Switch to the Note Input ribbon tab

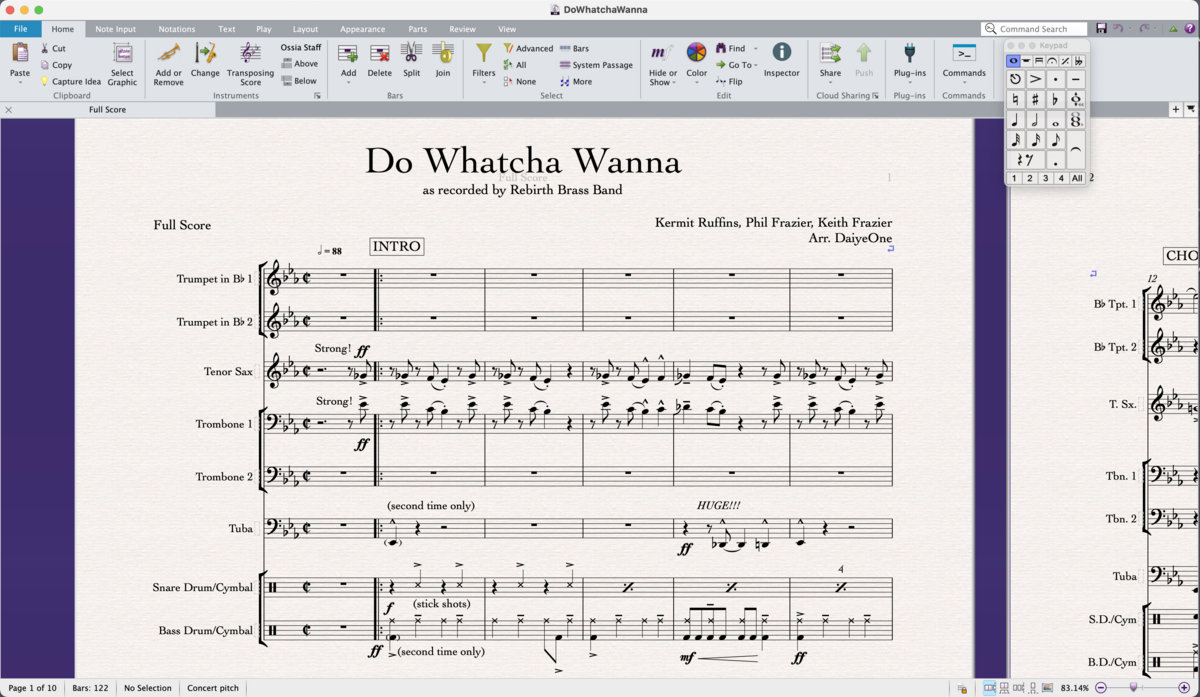point(115,29)
